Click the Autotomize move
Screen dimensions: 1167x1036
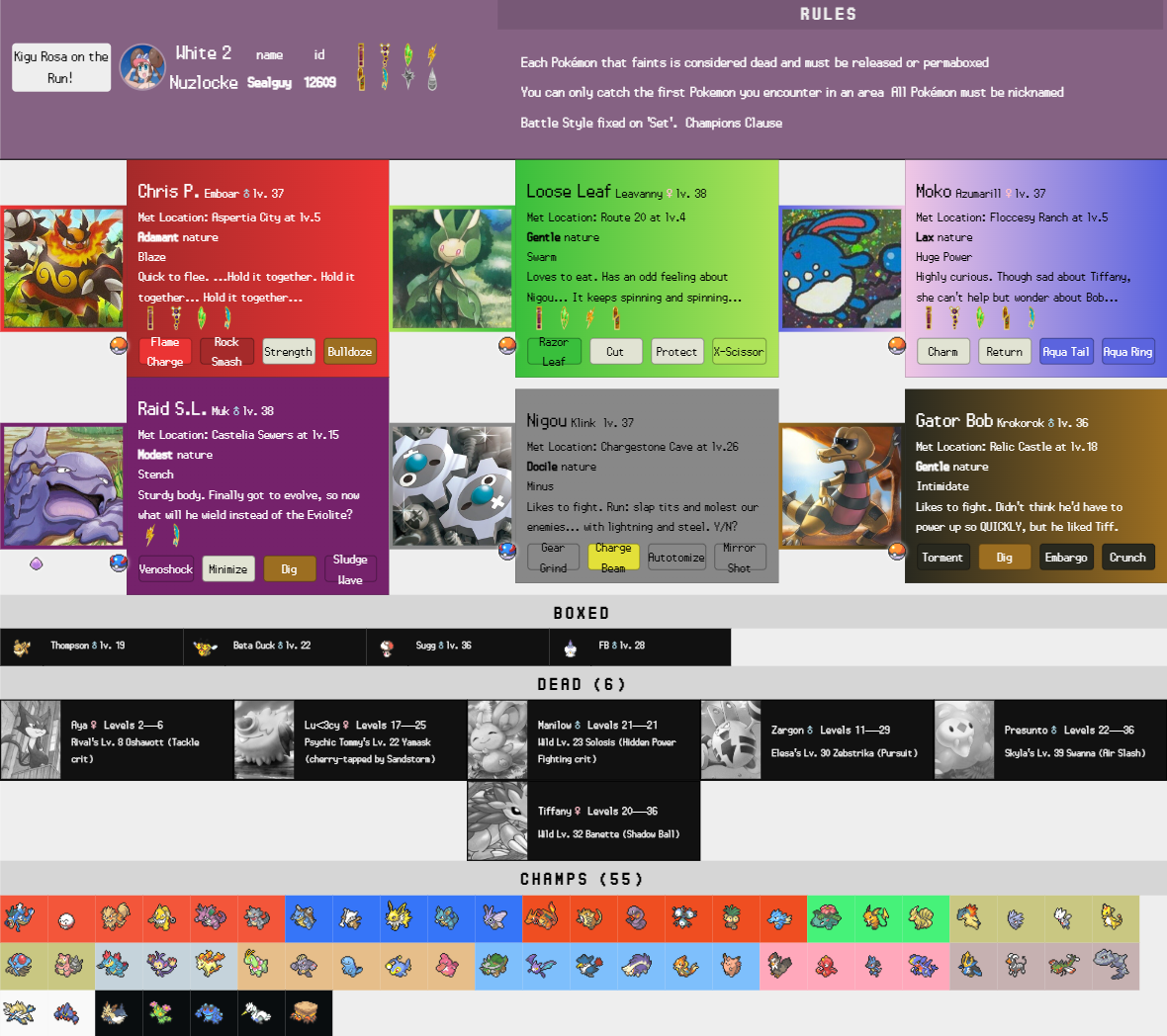675,557
